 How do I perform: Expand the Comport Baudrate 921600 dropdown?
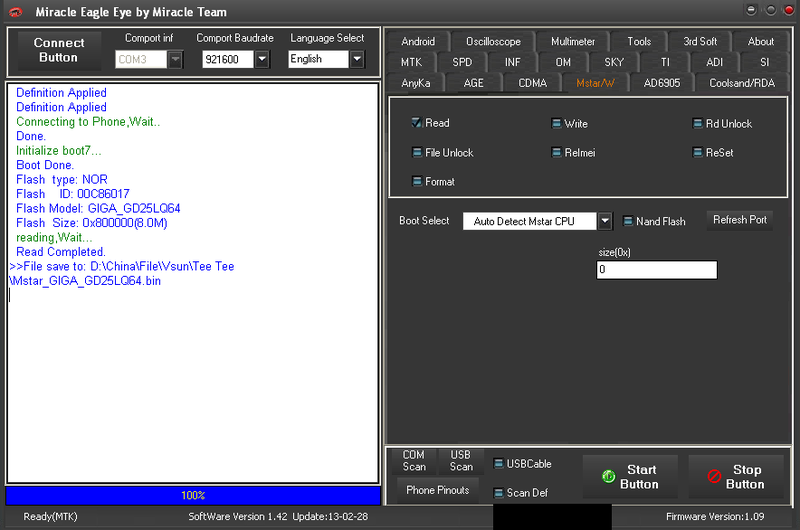262,60
